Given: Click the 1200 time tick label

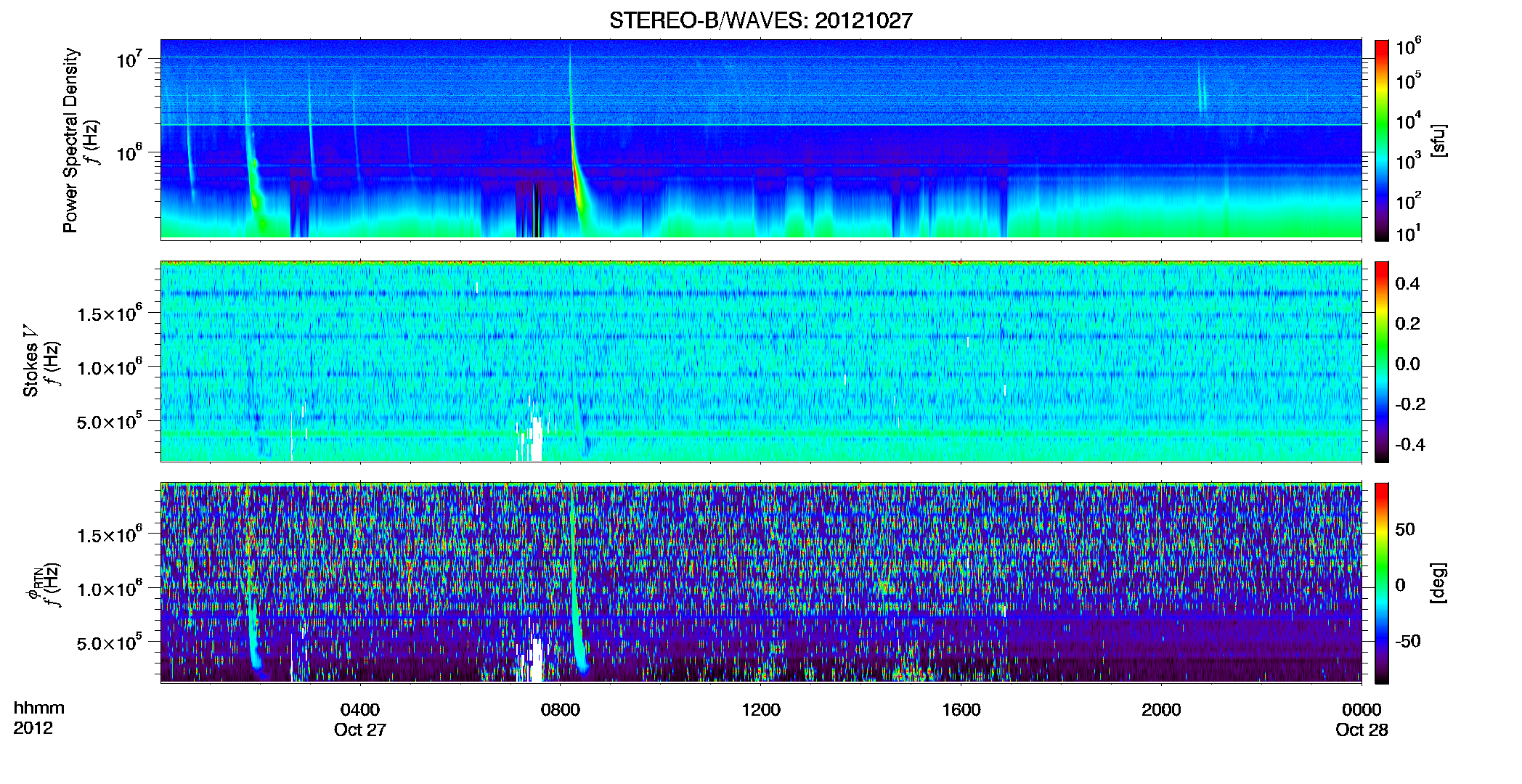Looking at the screenshot, I should coord(761,710).
